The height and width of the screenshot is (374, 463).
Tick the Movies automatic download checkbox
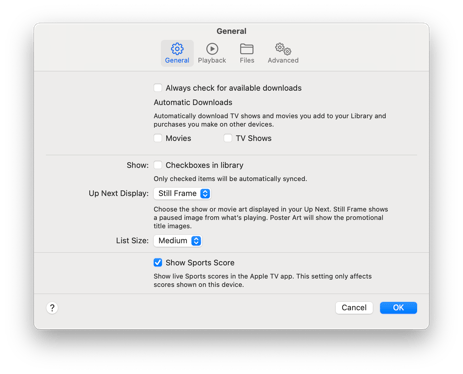tap(158, 138)
